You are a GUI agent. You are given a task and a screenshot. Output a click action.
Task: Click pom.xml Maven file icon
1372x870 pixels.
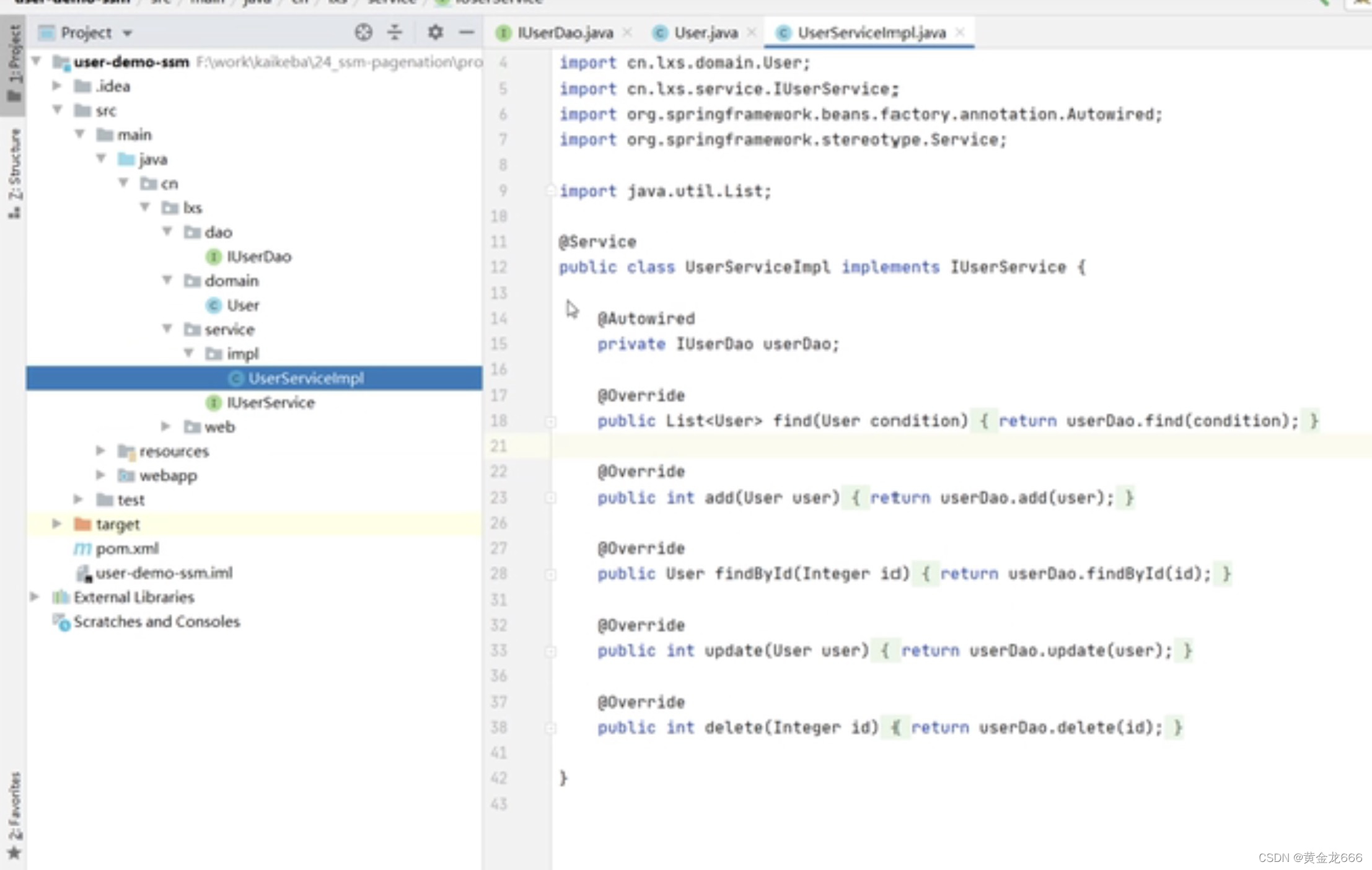point(82,549)
